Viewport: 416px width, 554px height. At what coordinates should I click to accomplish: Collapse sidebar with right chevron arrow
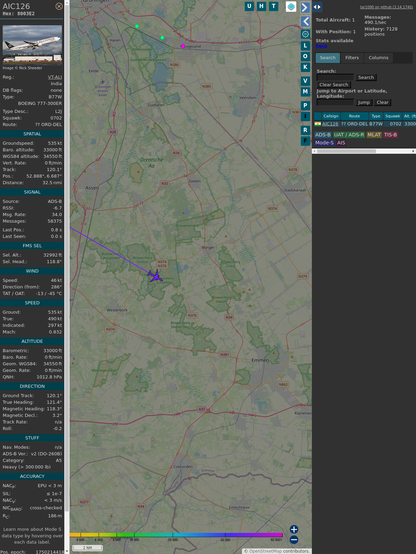305,7
